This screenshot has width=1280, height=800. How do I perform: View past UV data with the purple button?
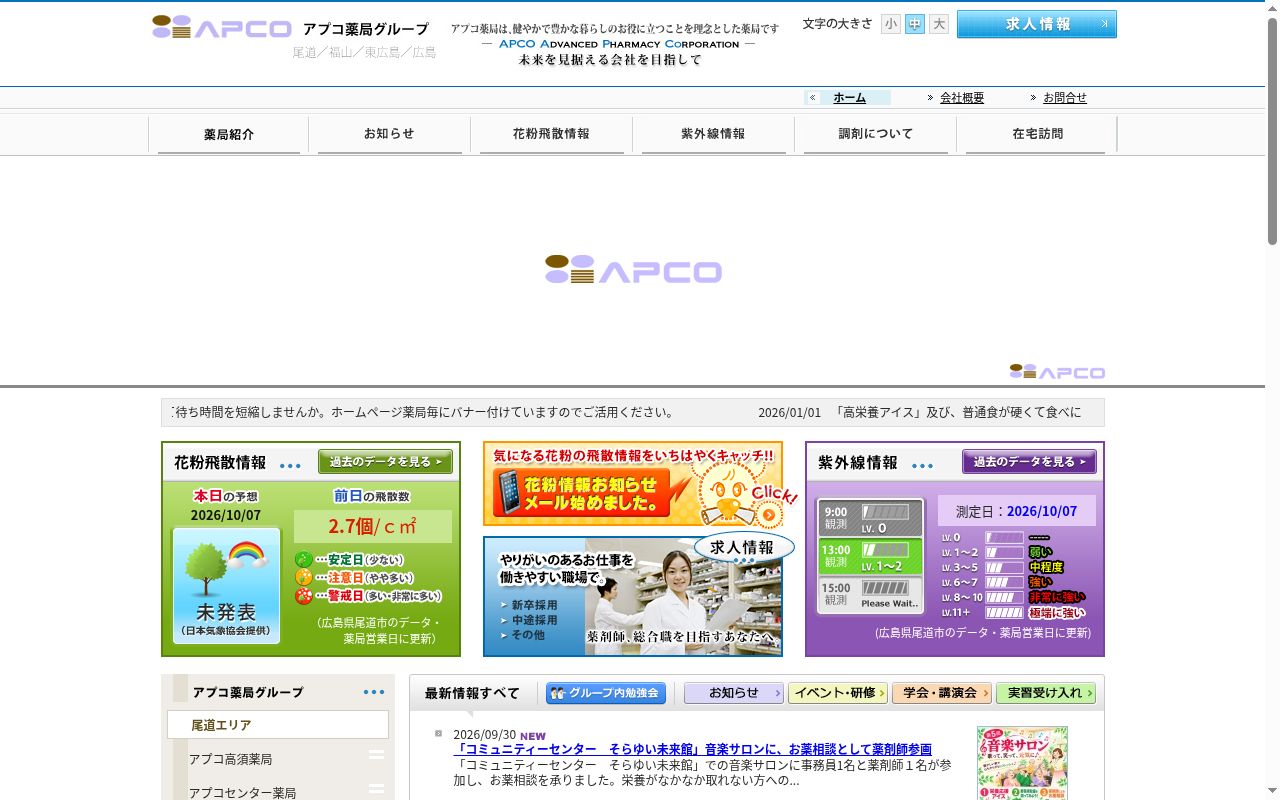1029,462
